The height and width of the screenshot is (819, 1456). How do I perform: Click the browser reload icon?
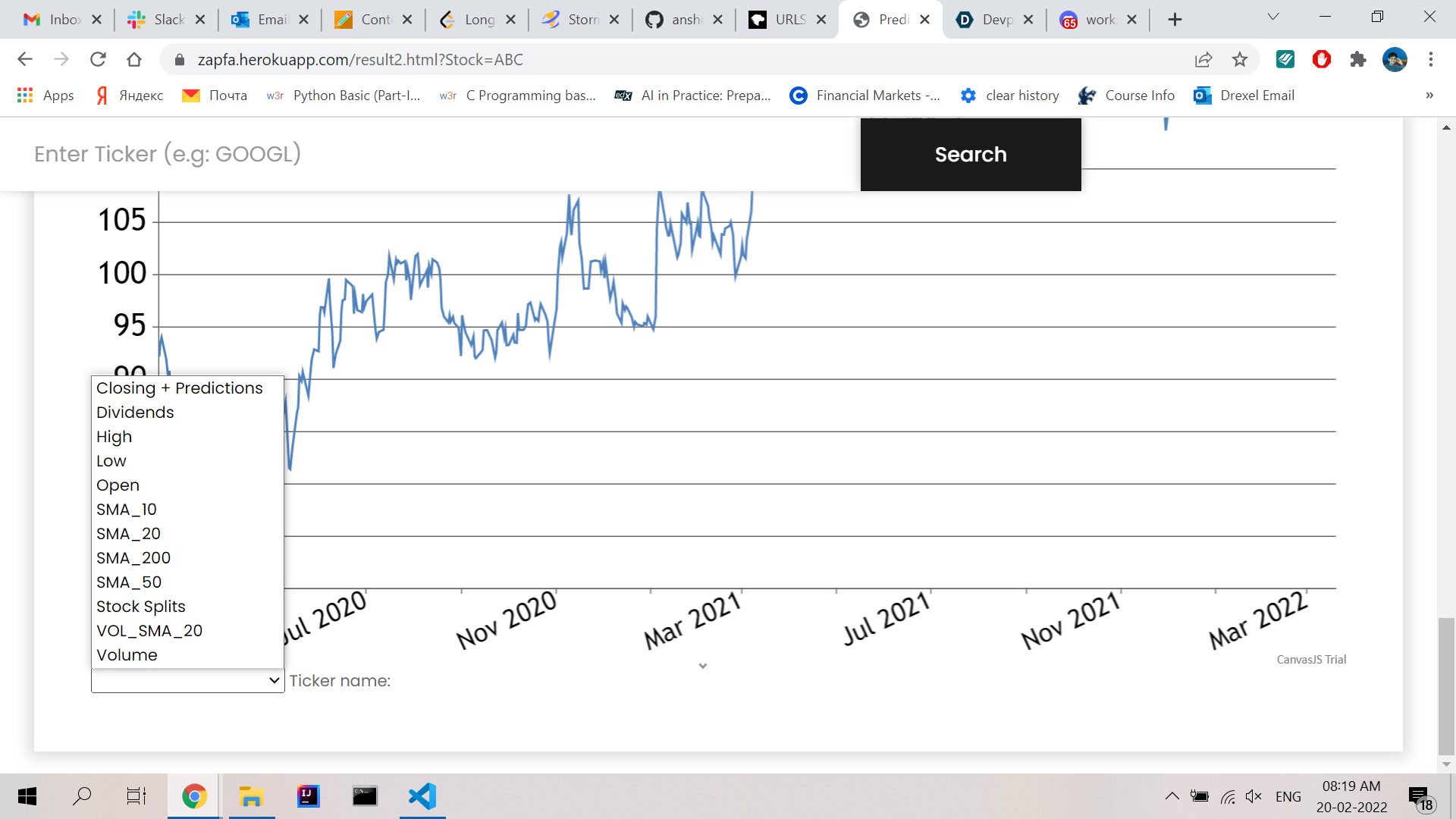(98, 59)
